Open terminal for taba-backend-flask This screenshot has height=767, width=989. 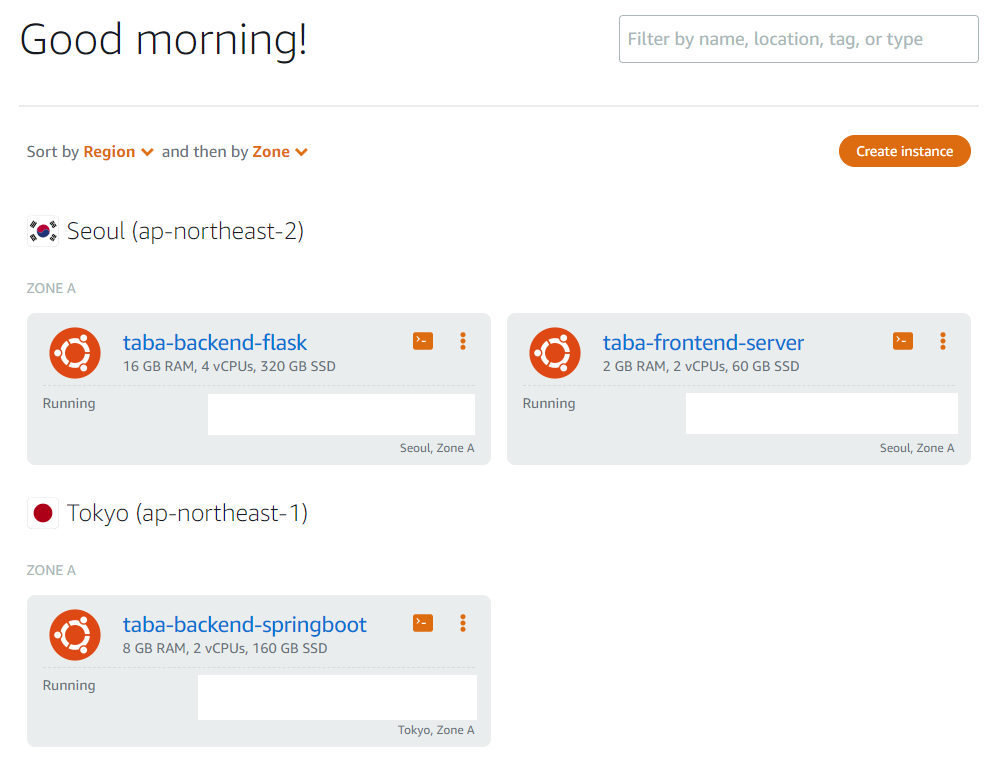423,341
